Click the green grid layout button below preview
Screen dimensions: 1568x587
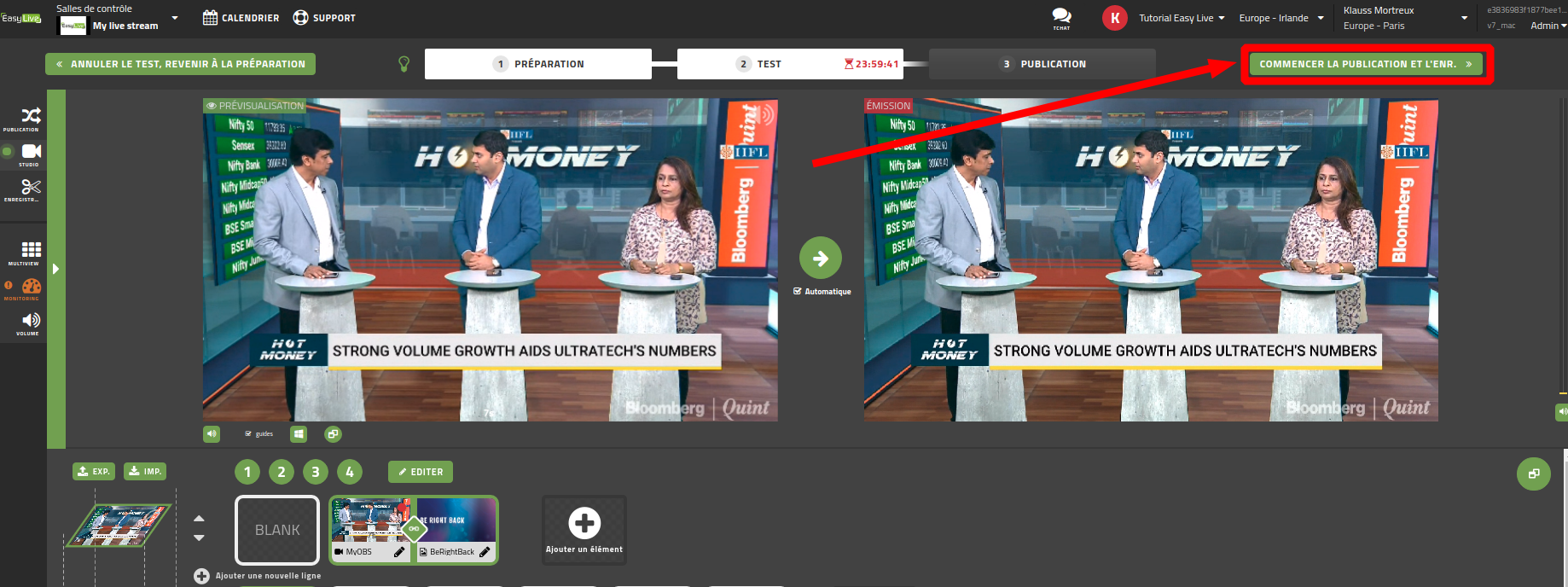tap(299, 434)
